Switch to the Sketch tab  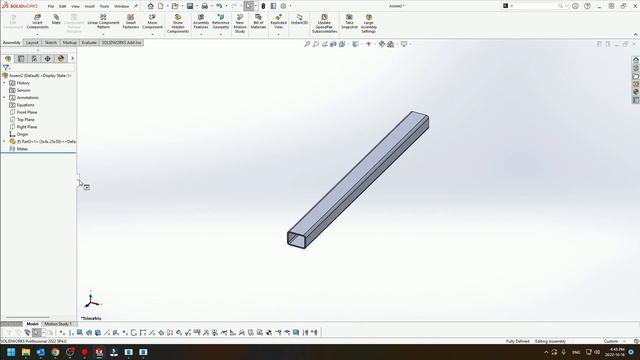(51, 42)
